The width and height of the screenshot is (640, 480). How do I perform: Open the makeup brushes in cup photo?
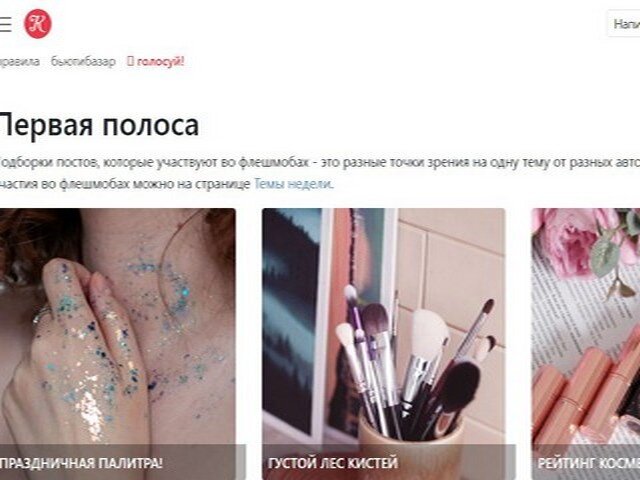(384, 326)
